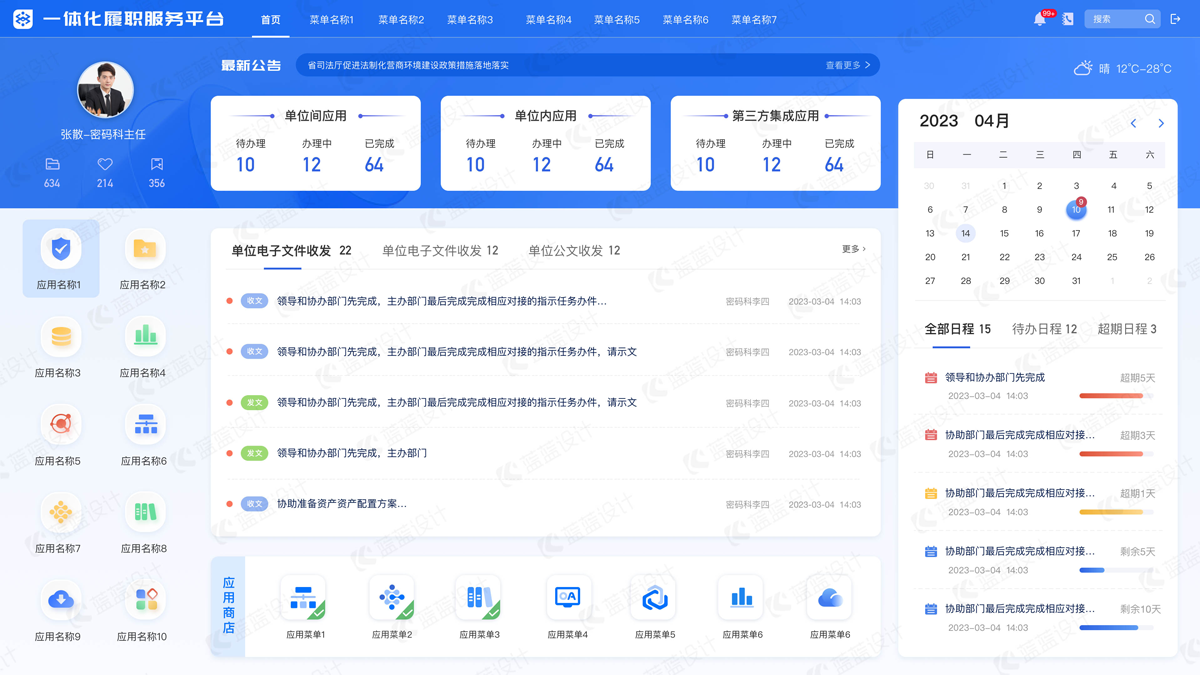Expand 更多 in the file list panel
1200x675 pixels.
[853, 249]
